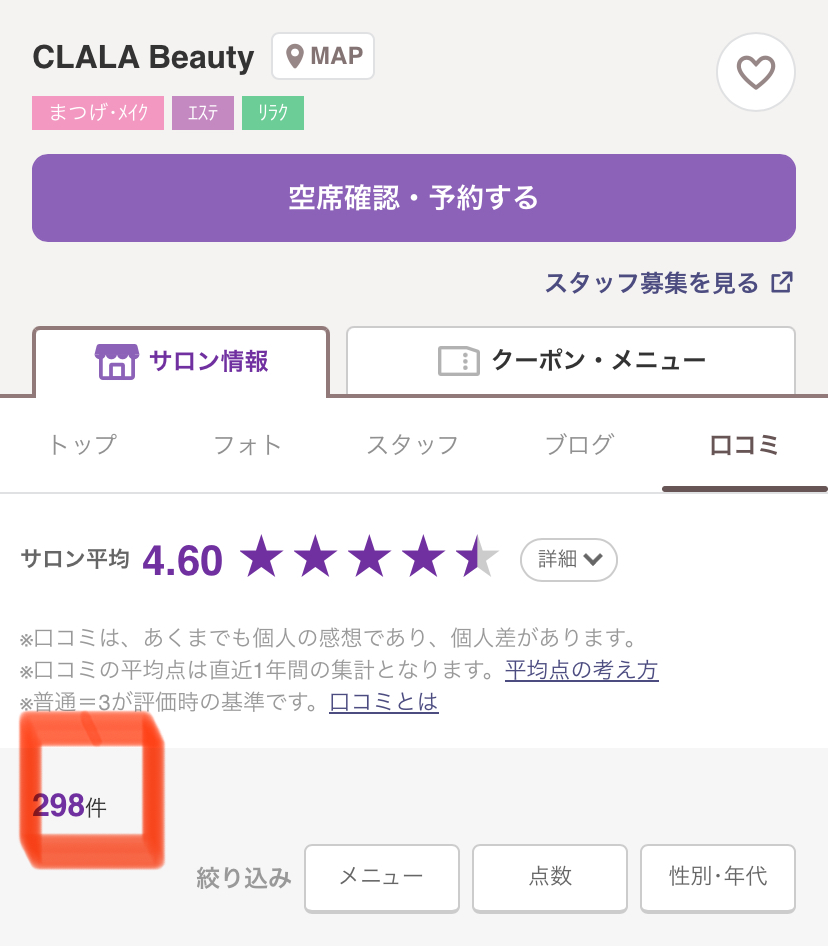Open the メニュー filter dropdown

[382, 878]
